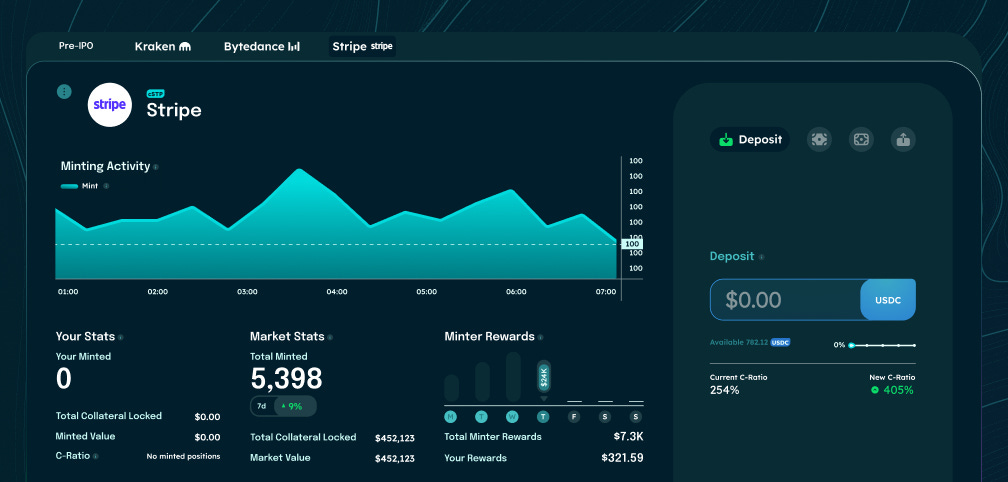Click the 01:00 time axis label

point(68,292)
